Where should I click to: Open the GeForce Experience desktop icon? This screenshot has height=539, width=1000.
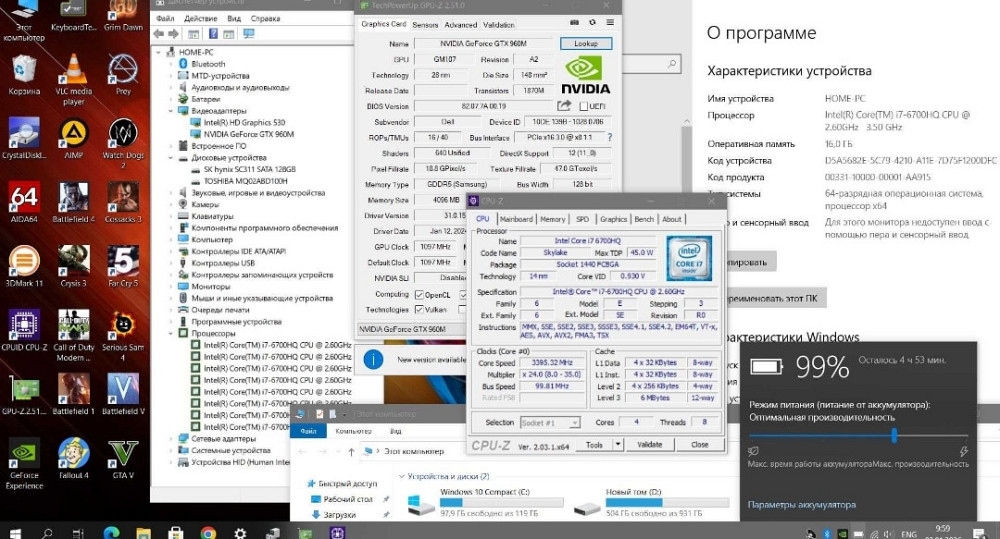tap(24, 463)
